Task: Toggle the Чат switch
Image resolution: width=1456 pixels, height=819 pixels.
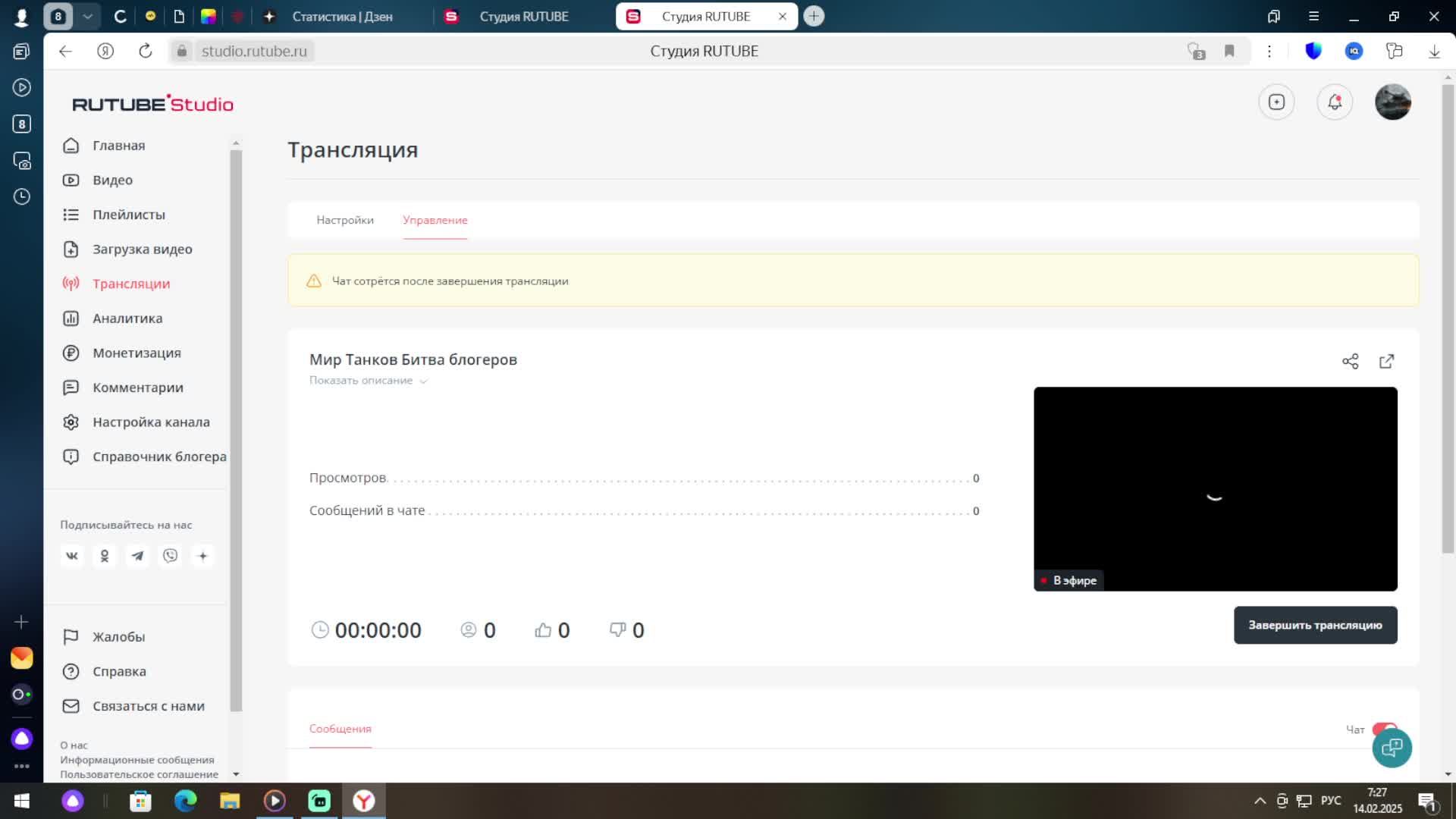Action: (1384, 729)
